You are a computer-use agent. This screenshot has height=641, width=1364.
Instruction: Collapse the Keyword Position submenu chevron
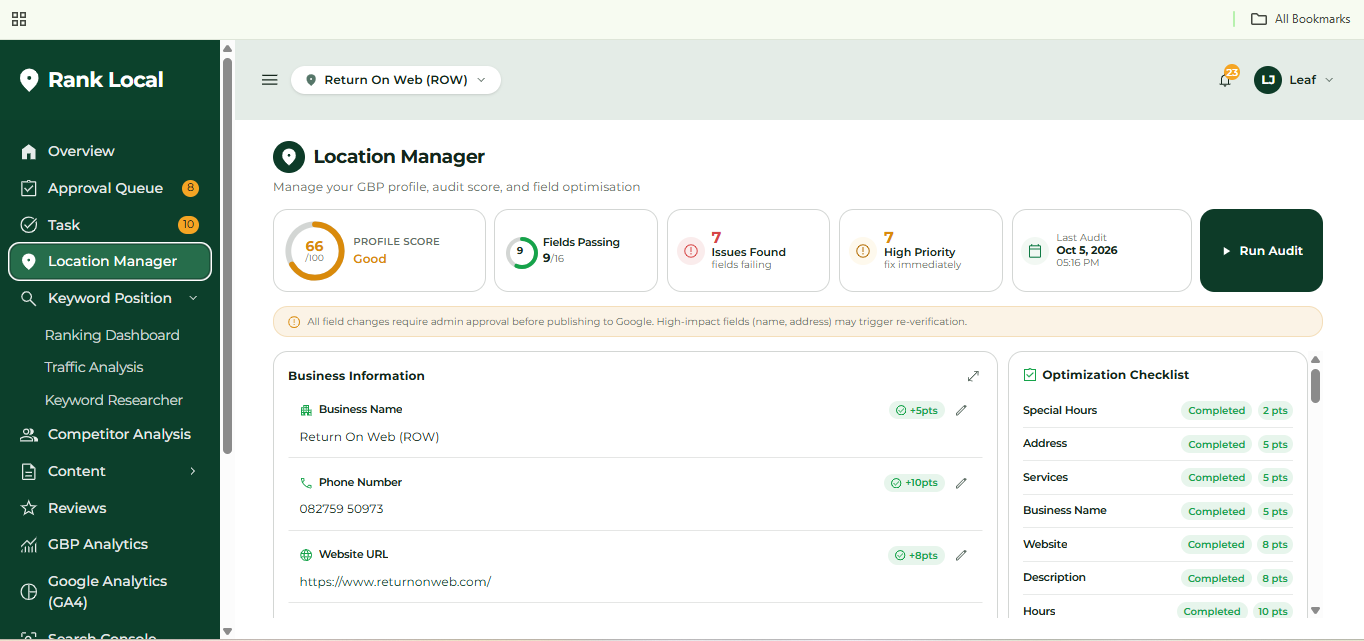(x=193, y=298)
